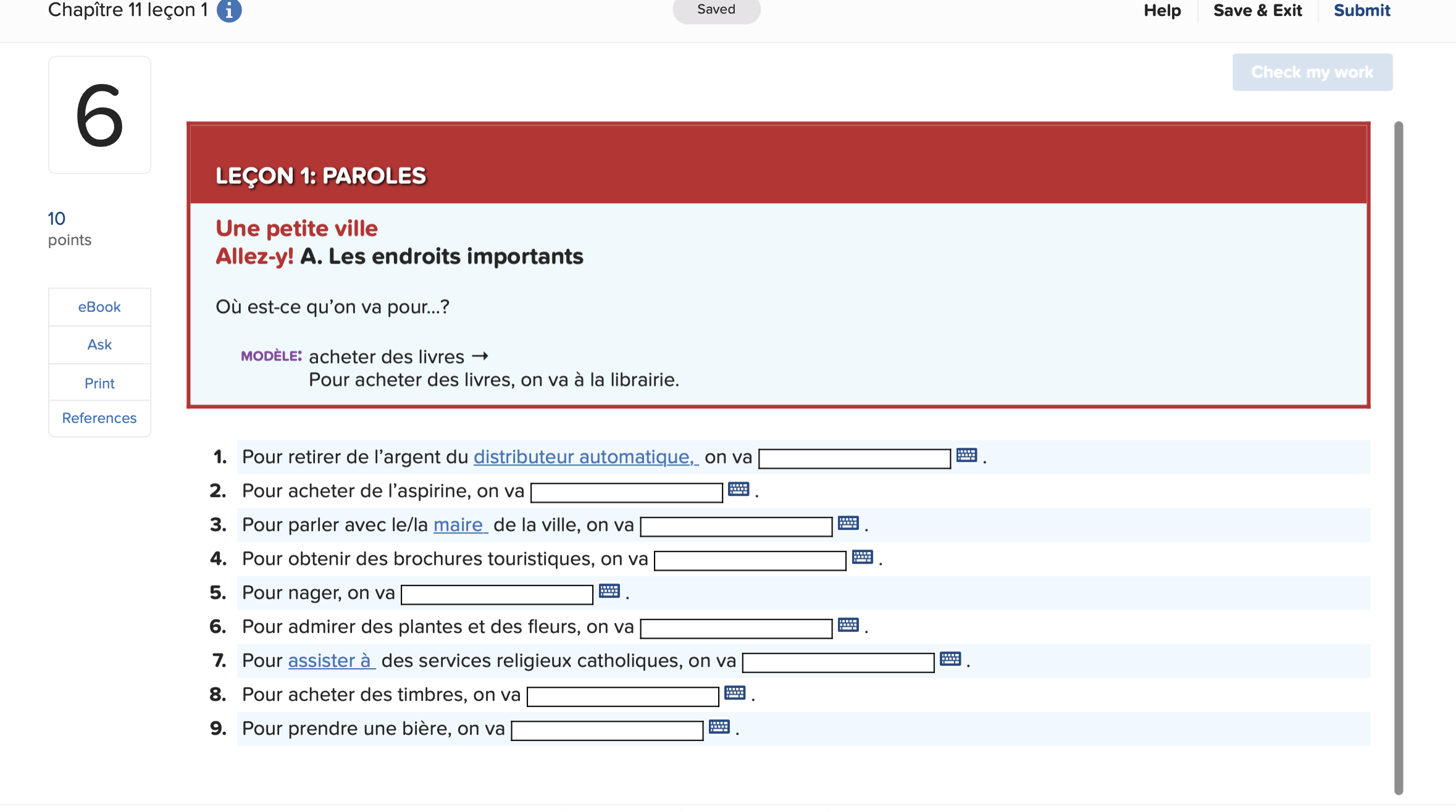Viewport: 1456px width, 812px height.
Task: Open the keyboard helper next to the nager blank
Action: point(610,591)
